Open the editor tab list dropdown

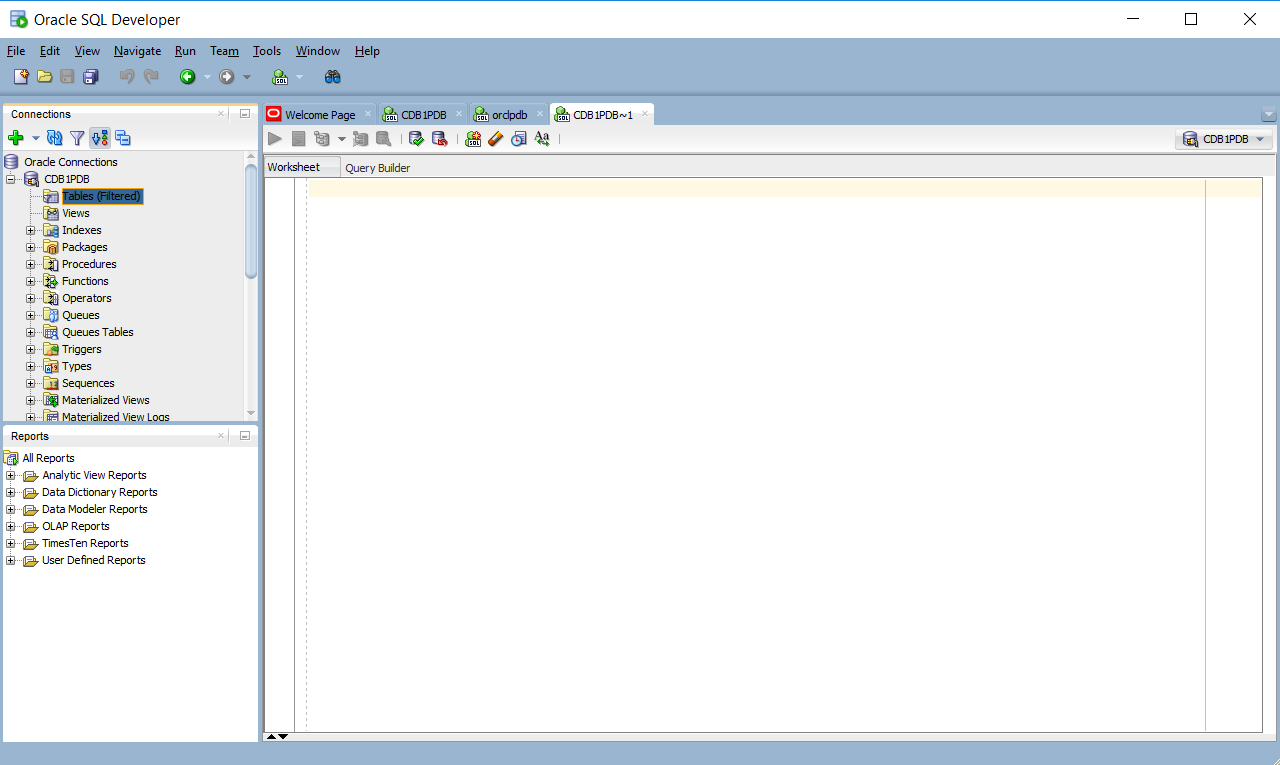1269,115
